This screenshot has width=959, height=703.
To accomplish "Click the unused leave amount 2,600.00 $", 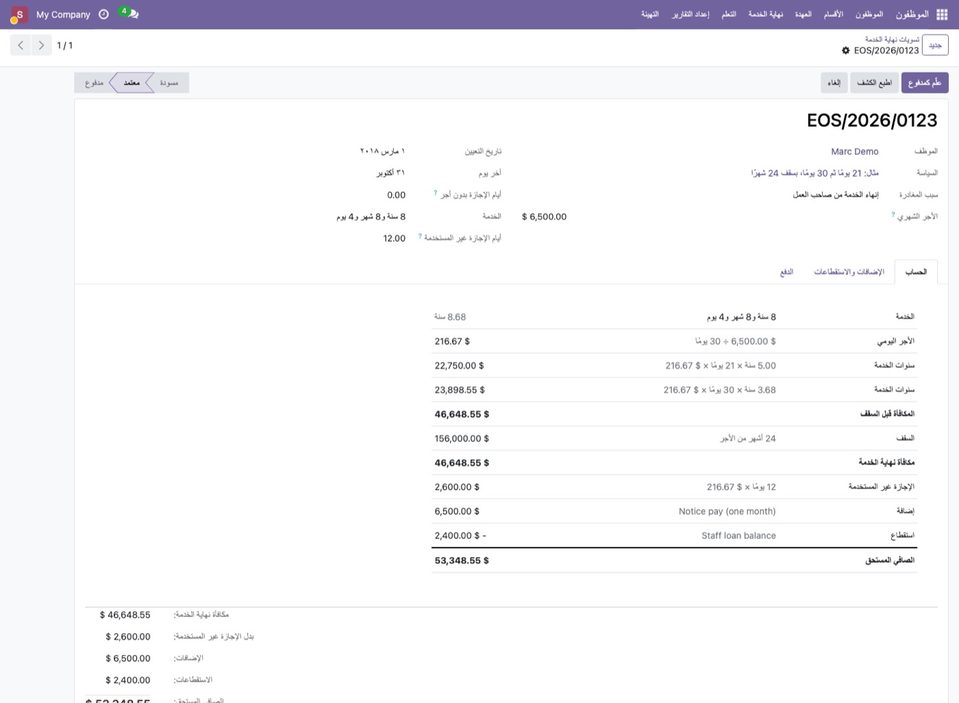I will pos(457,487).
